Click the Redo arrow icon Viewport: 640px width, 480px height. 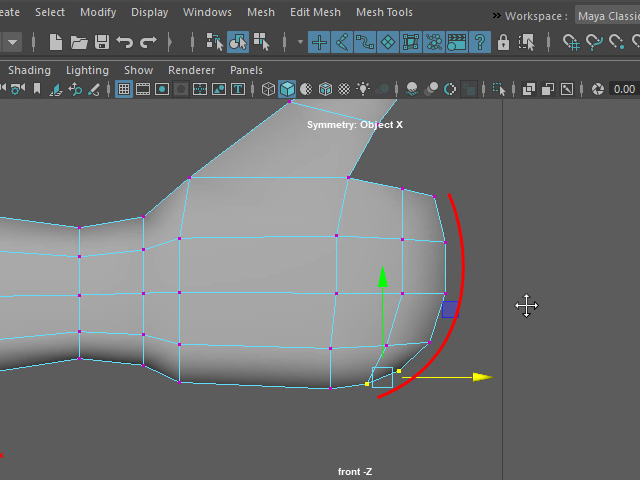(x=148, y=42)
